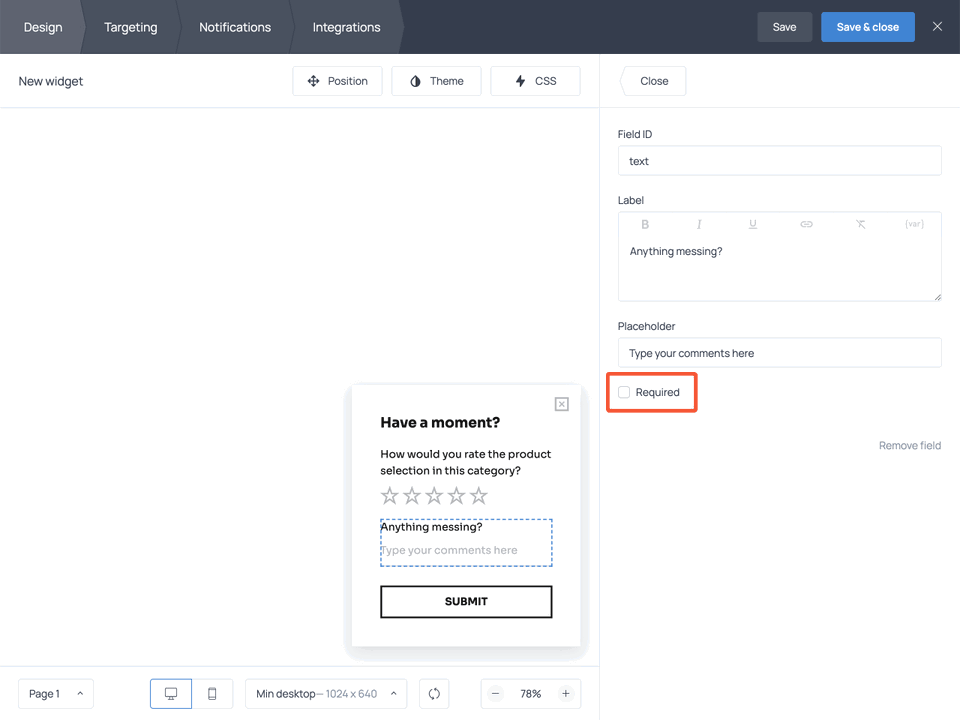Switch preview to mobile view

point(212,693)
